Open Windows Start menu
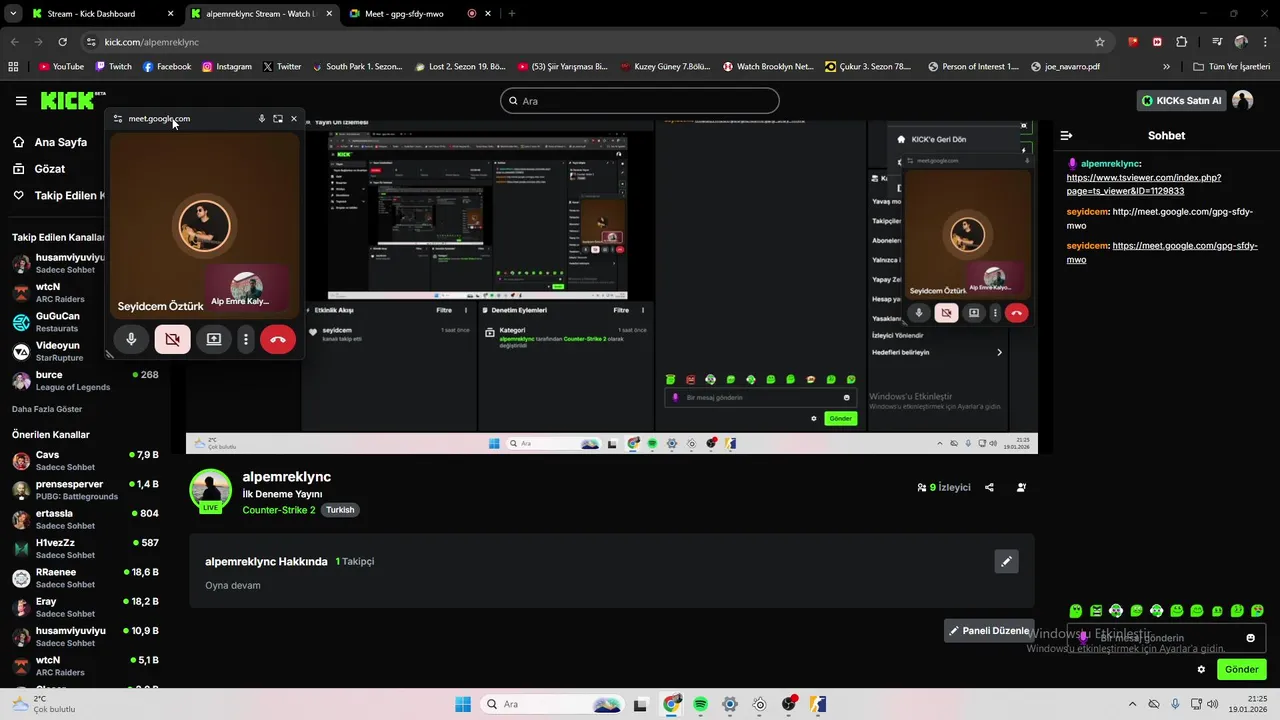The width and height of the screenshot is (1280, 720). click(x=463, y=704)
